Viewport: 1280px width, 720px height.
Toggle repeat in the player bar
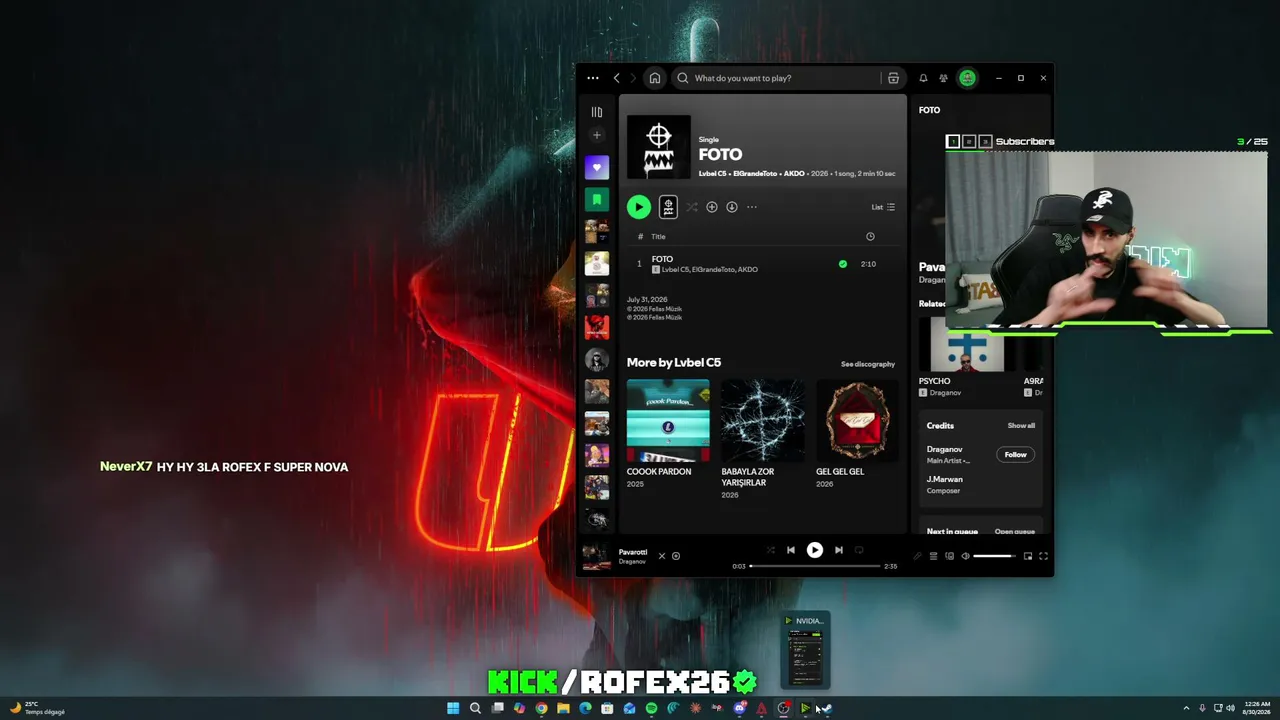(859, 550)
